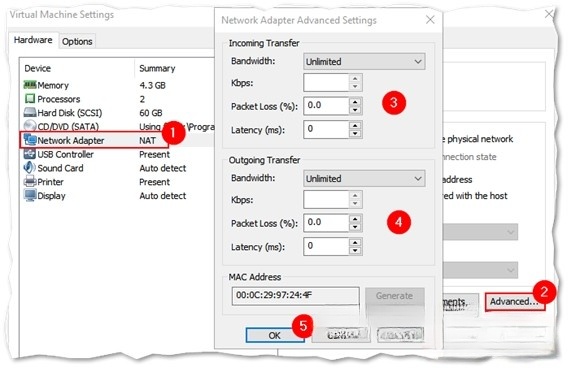The height and width of the screenshot is (368, 568).
Task: Select the Display row in device list
Action: pyautogui.click(x=117, y=196)
